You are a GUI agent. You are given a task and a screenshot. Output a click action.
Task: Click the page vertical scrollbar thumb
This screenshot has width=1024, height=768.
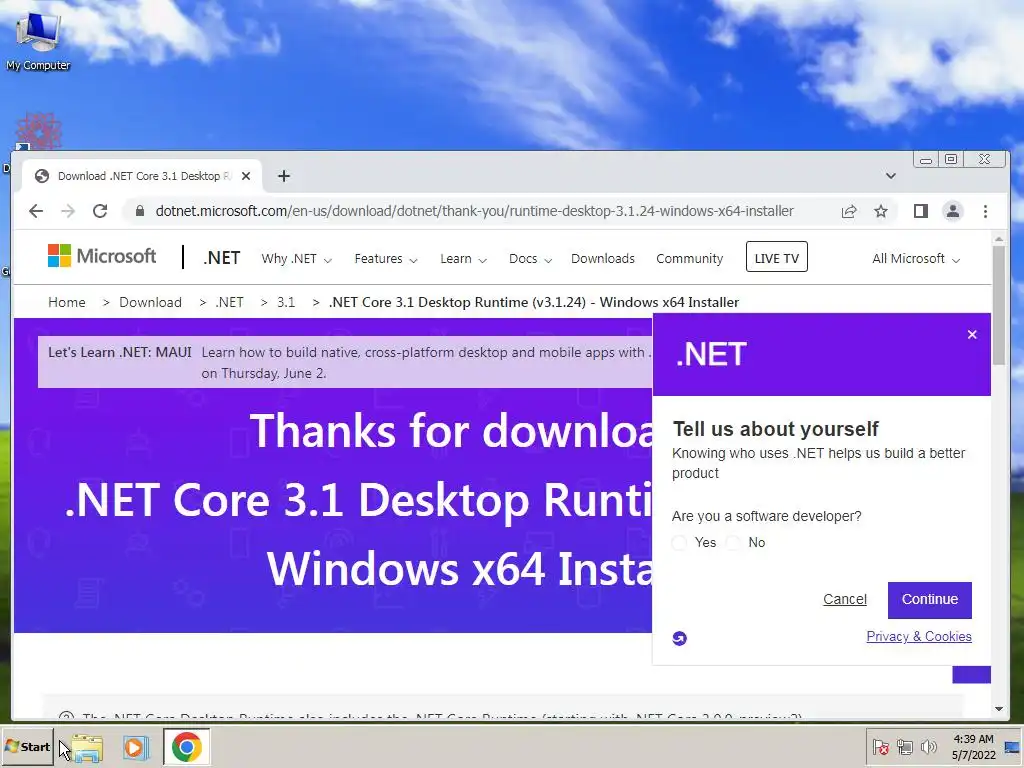point(999,306)
